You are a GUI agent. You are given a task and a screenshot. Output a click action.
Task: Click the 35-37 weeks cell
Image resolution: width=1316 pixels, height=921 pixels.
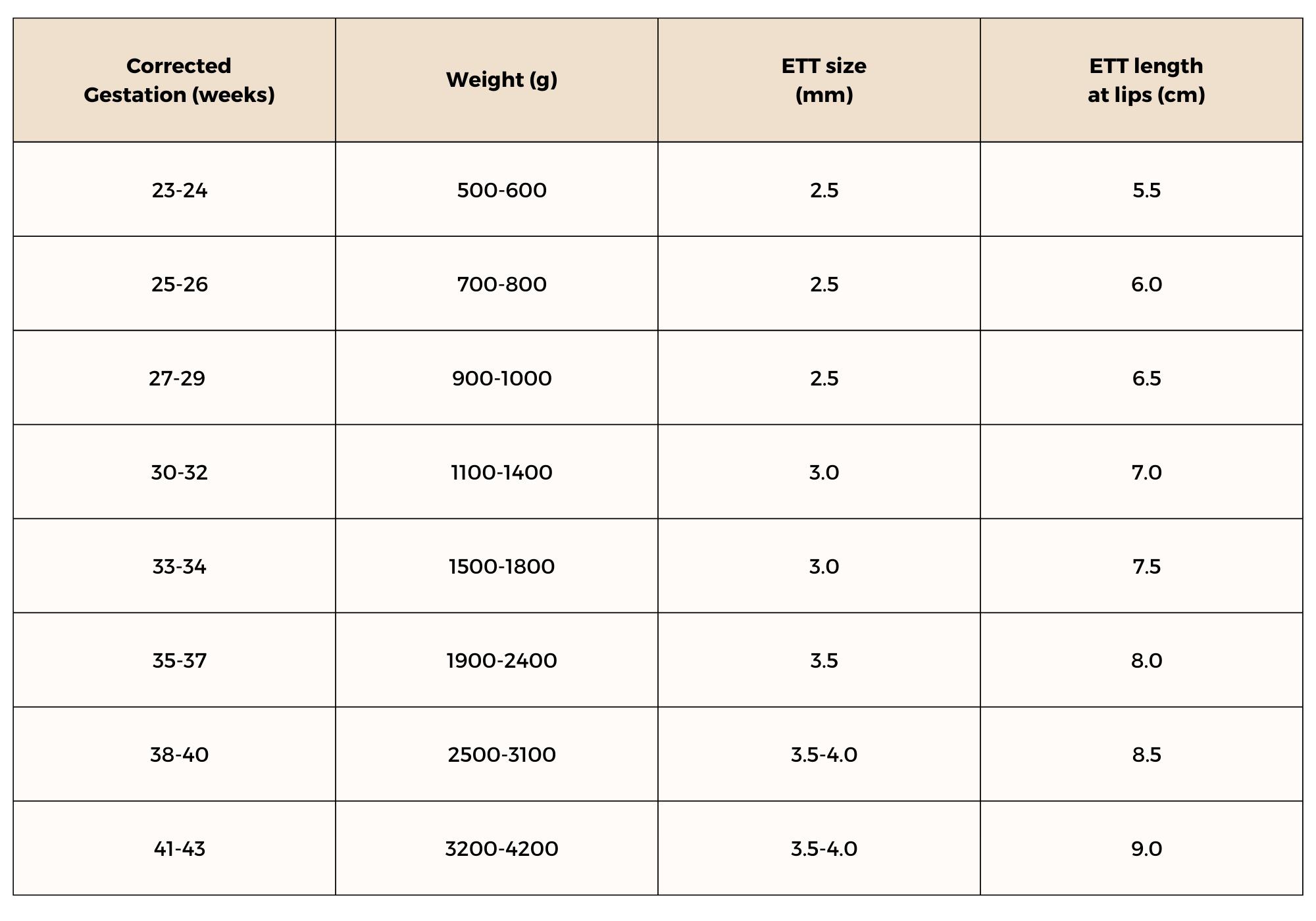[179, 660]
